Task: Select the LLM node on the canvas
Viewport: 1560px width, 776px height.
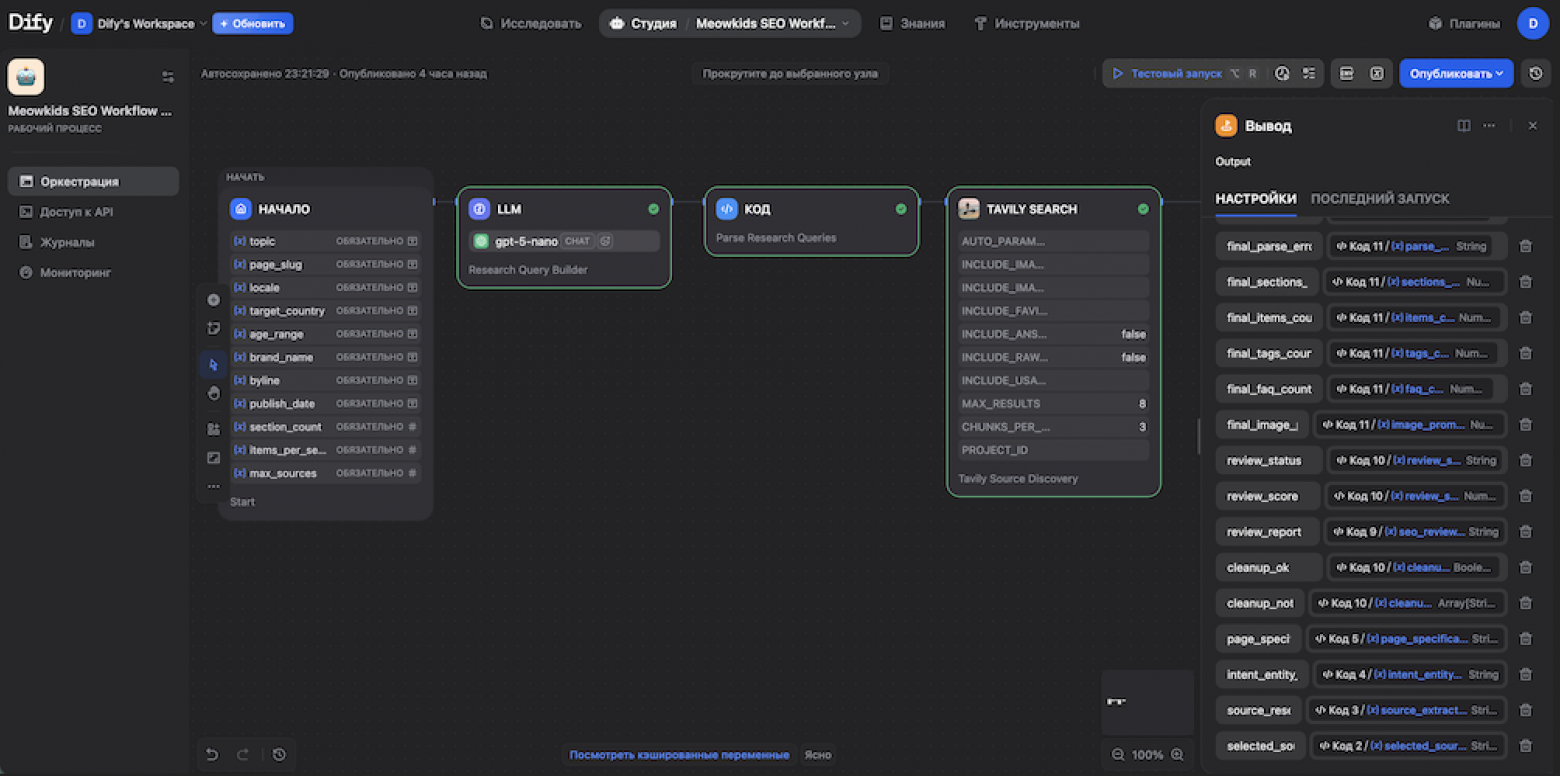Action: click(x=564, y=238)
